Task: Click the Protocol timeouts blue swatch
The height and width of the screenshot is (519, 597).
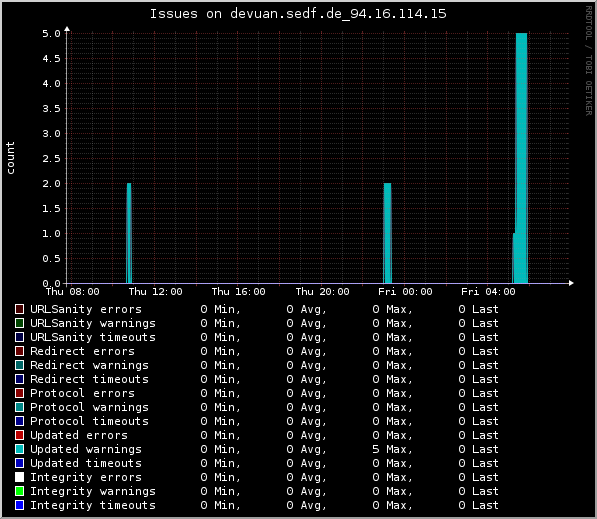Action: coord(19,421)
